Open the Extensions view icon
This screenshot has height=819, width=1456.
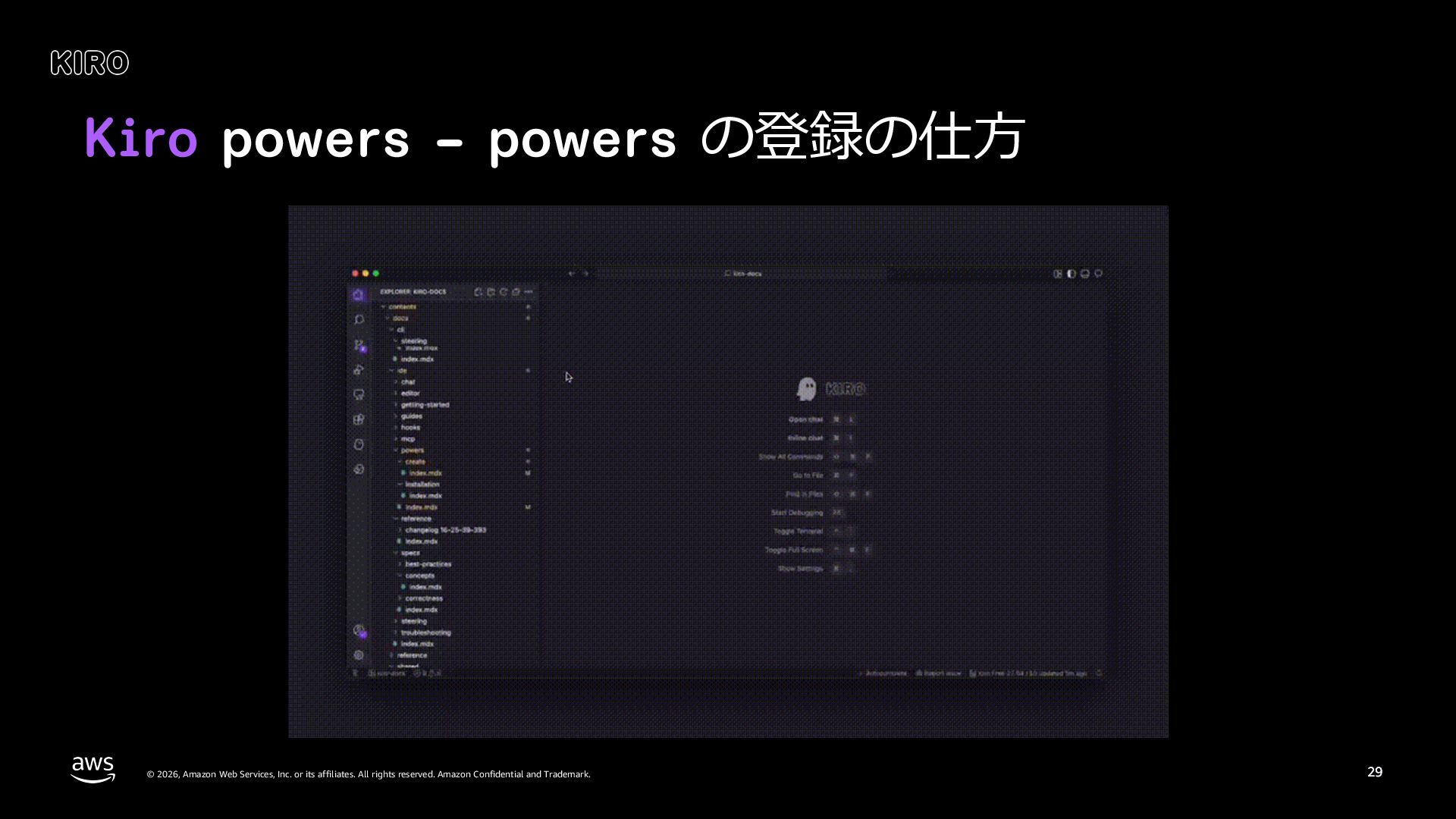tap(359, 419)
